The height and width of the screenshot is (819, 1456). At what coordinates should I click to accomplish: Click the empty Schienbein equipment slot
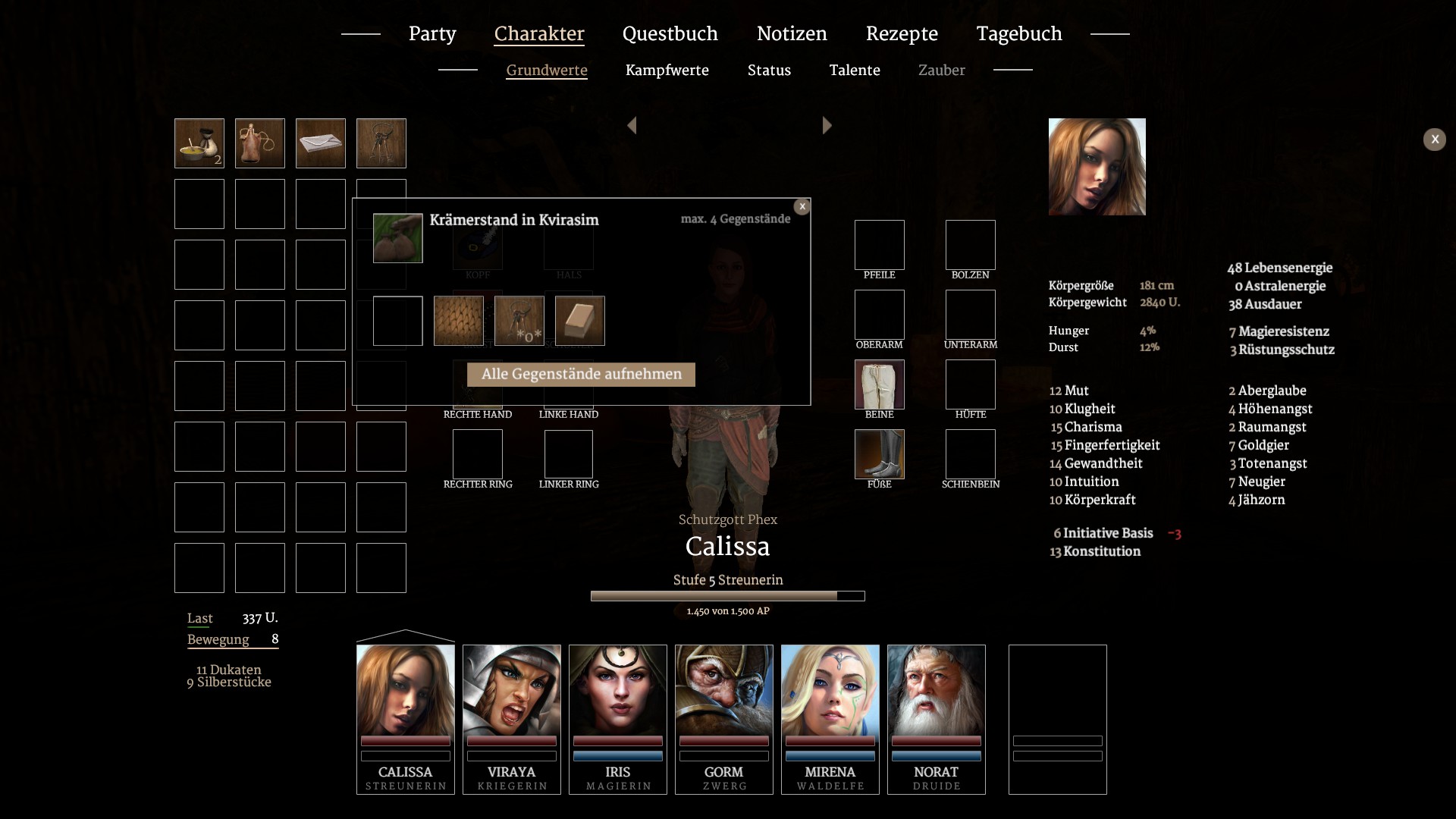[971, 454]
